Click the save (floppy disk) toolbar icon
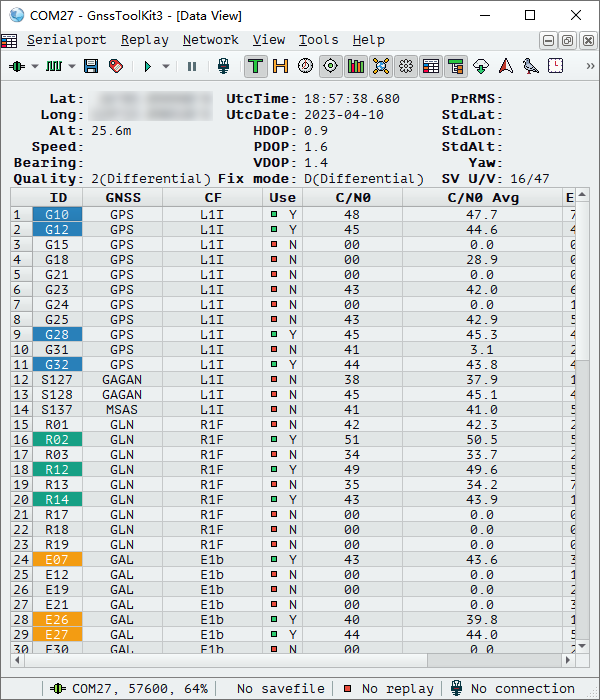Viewport: 600px width, 700px height. pos(91,66)
